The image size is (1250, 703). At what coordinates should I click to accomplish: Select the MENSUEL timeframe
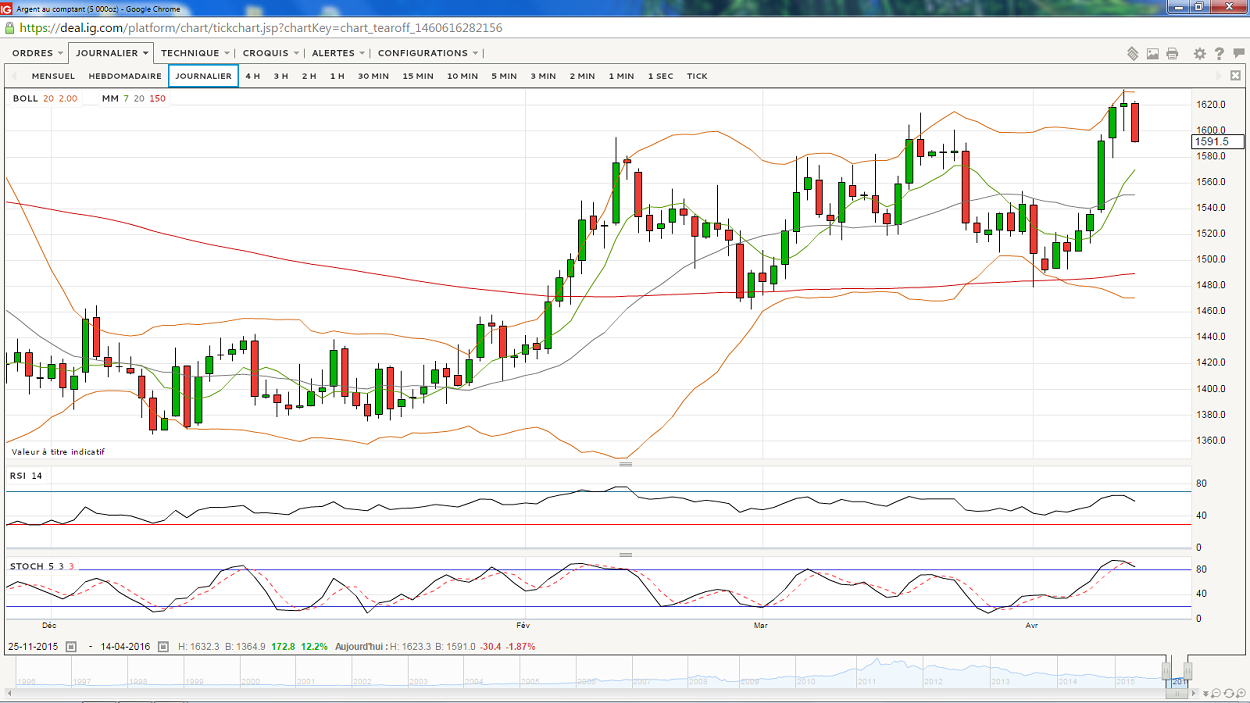click(x=53, y=76)
